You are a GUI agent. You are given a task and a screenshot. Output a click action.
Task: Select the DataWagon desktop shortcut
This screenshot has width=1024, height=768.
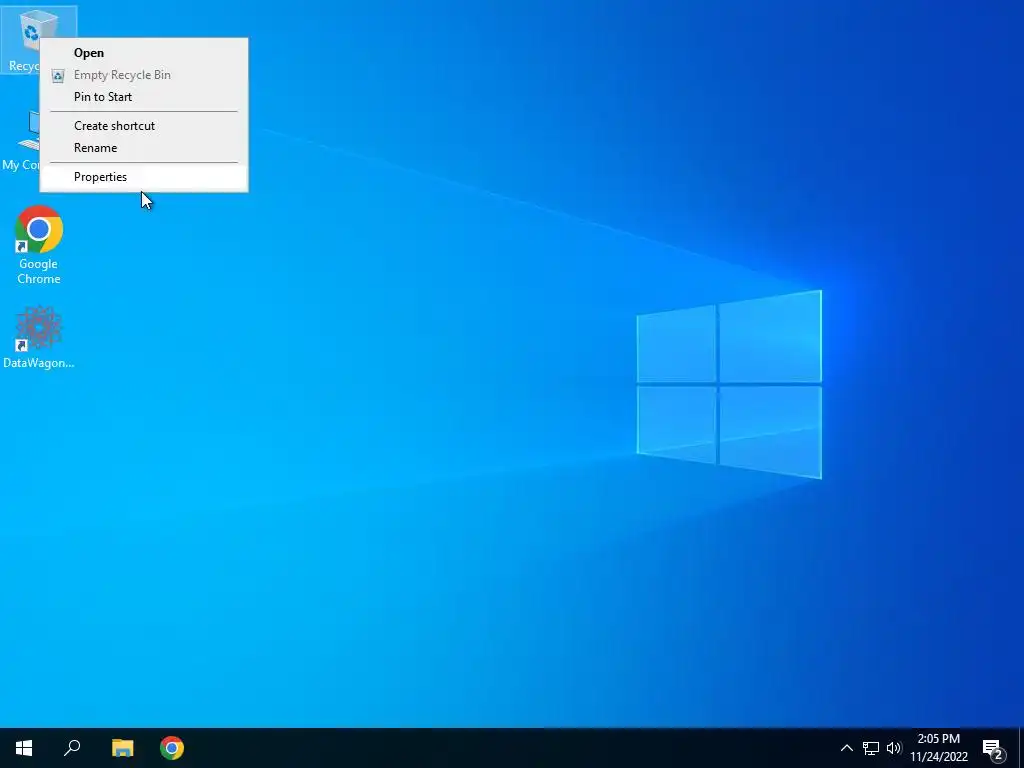coord(39,337)
